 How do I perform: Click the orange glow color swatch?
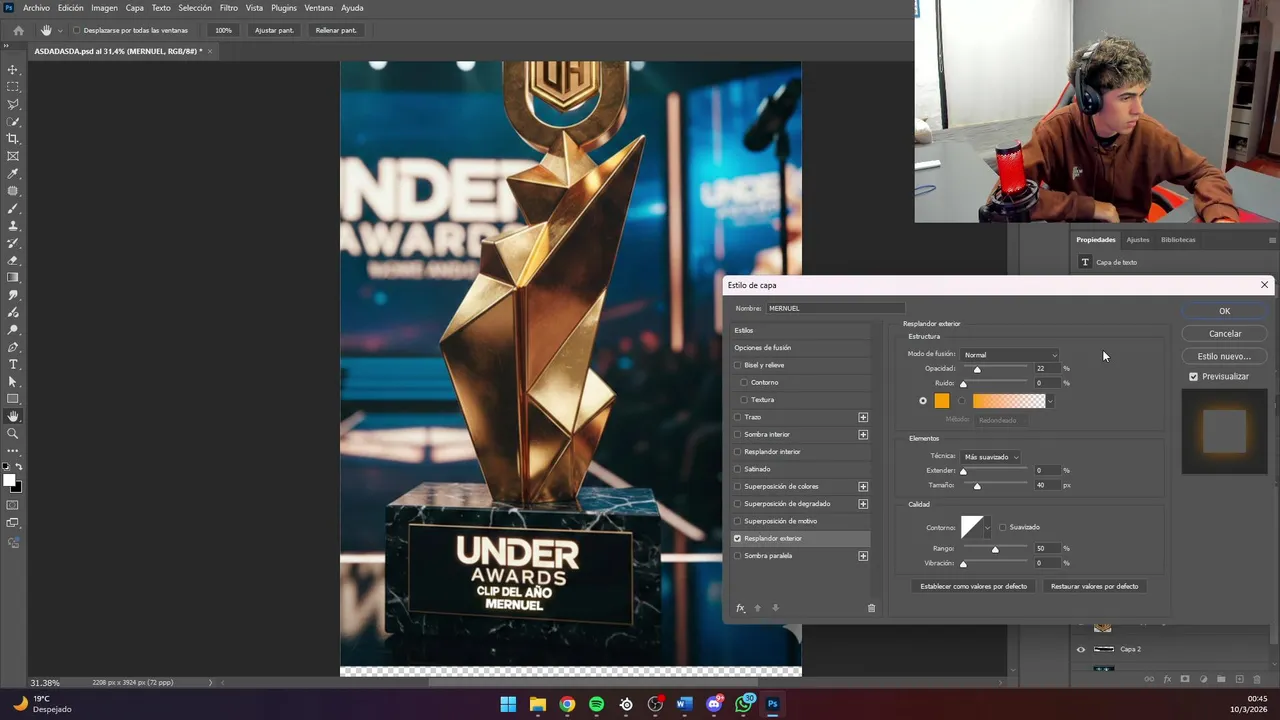pyautogui.click(x=942, y=401)
